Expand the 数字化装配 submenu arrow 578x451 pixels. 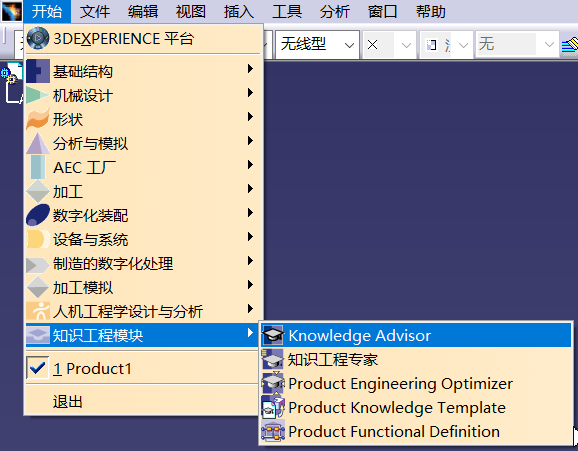coord(250,212)
